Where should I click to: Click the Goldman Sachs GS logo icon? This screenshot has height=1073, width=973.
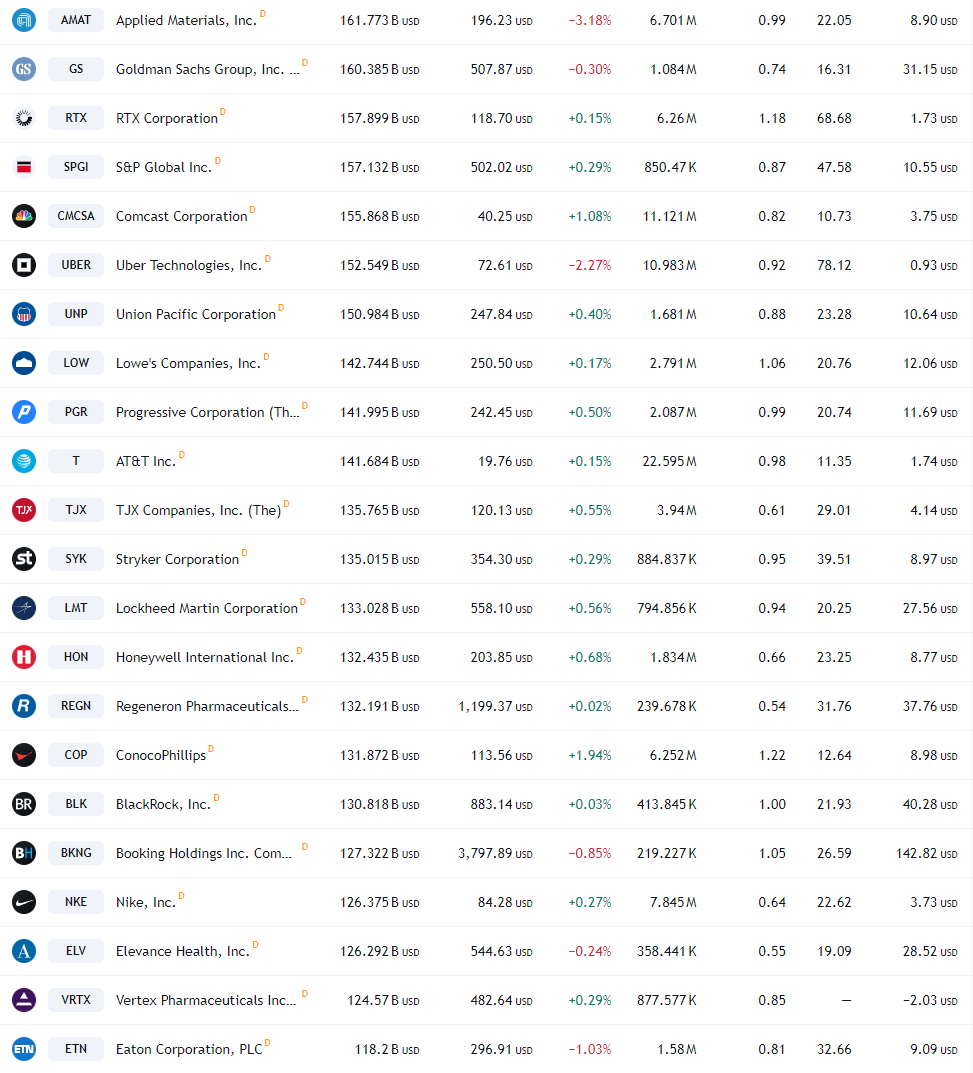(24, 69)
